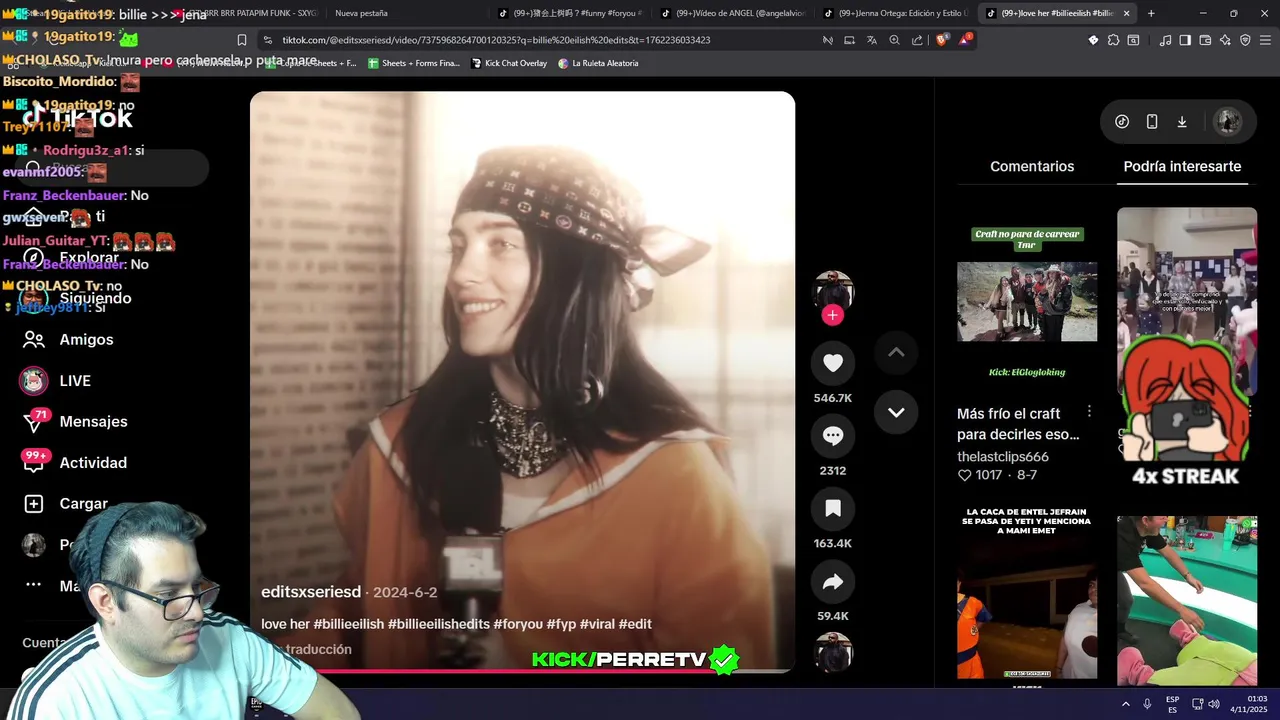
Task: Click the taskbar microphone icon
Action: pyautogui.click(x=1147, y=704)
